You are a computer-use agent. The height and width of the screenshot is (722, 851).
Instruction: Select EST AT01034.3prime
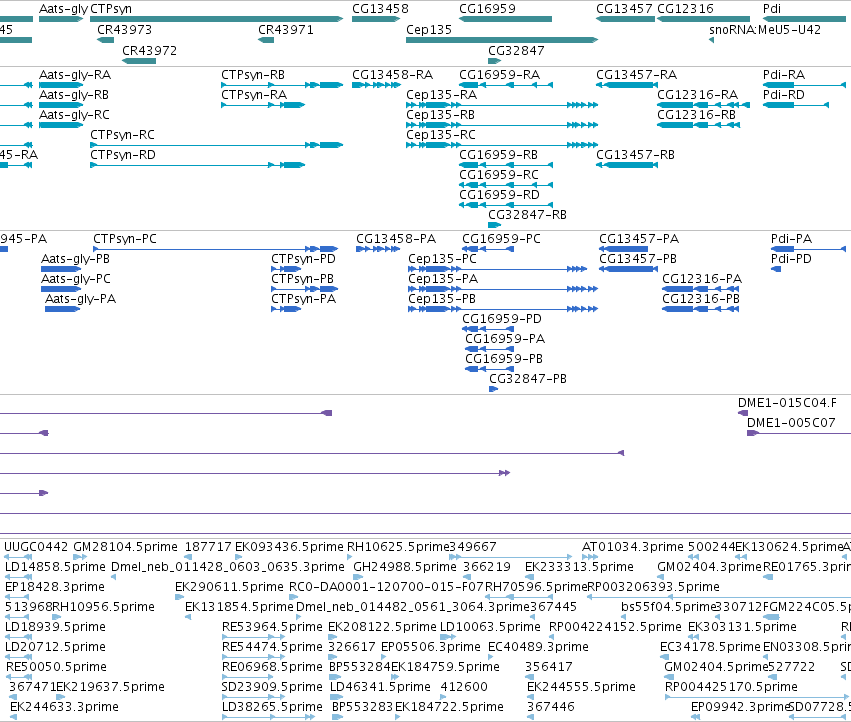632,547
